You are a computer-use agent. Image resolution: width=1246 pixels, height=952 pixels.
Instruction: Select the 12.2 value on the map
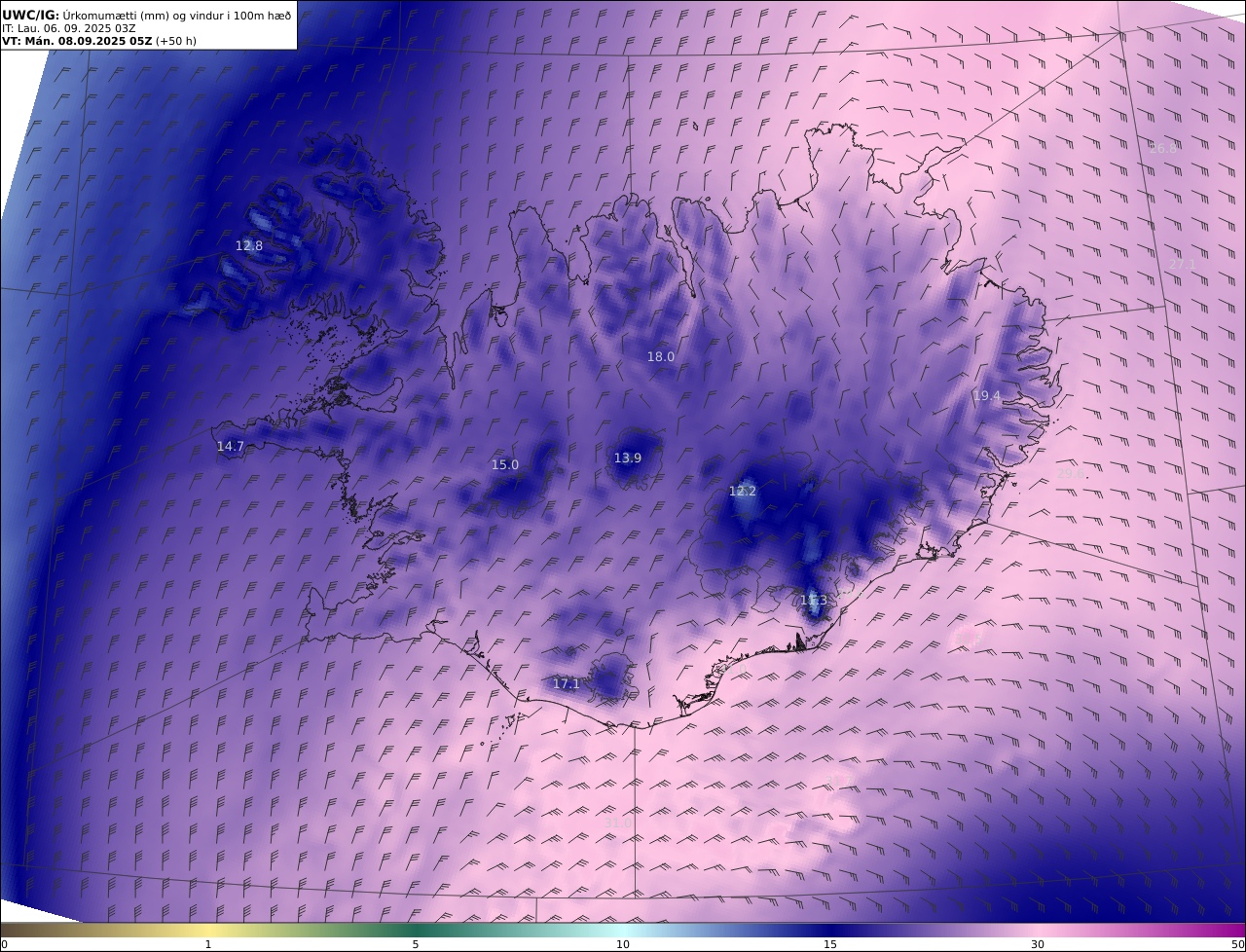[x=743, y=492]
